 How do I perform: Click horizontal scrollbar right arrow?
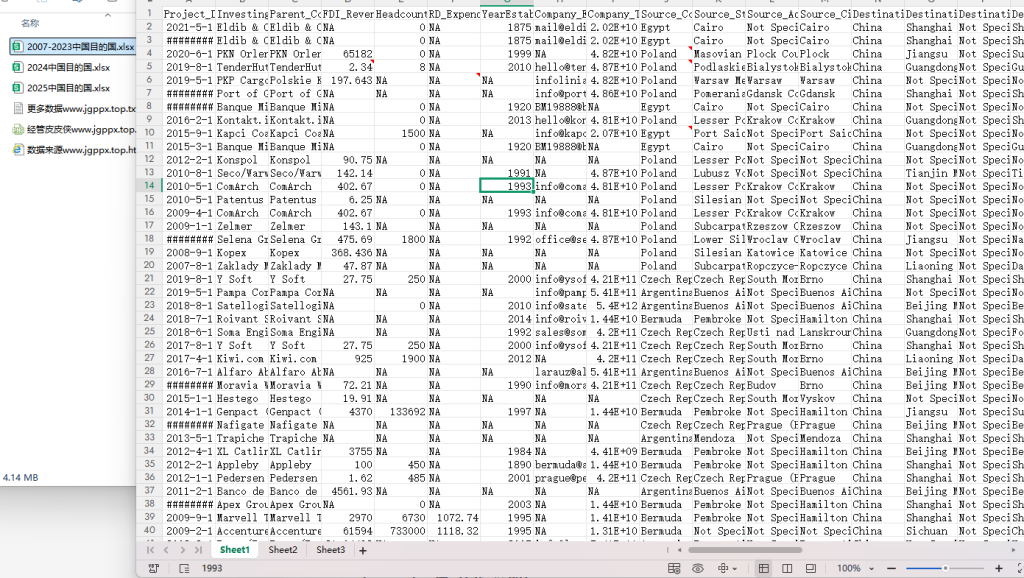pyautogui.click(x=1016, y=550)
